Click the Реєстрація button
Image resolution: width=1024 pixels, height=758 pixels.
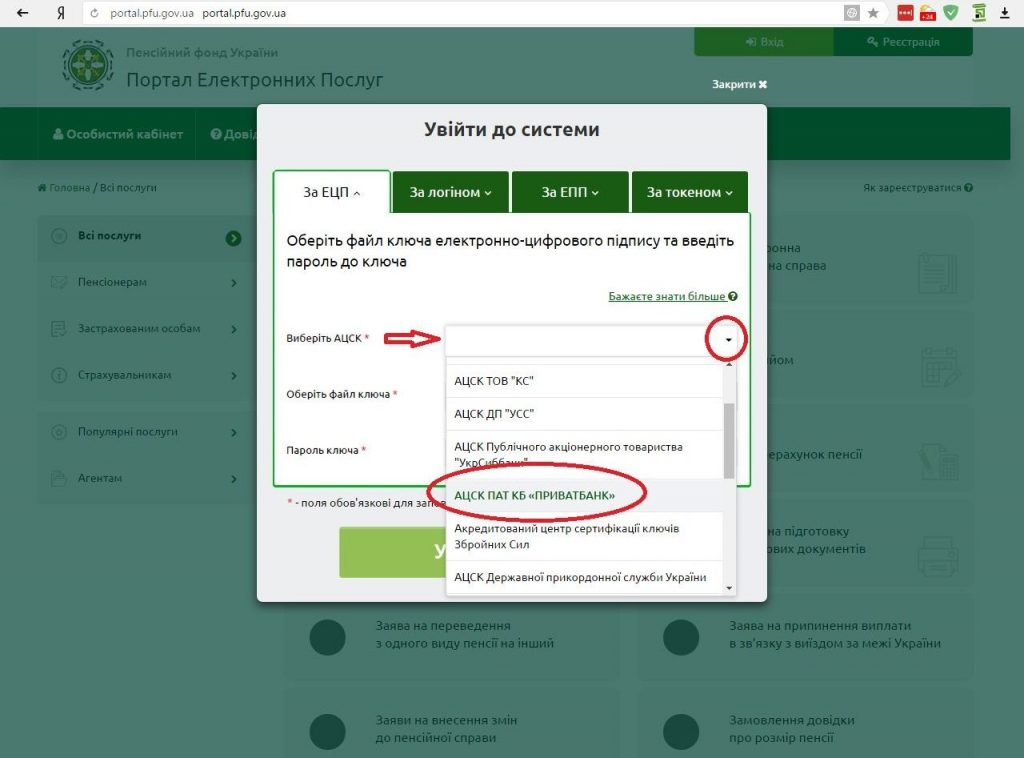coord(902,42)
